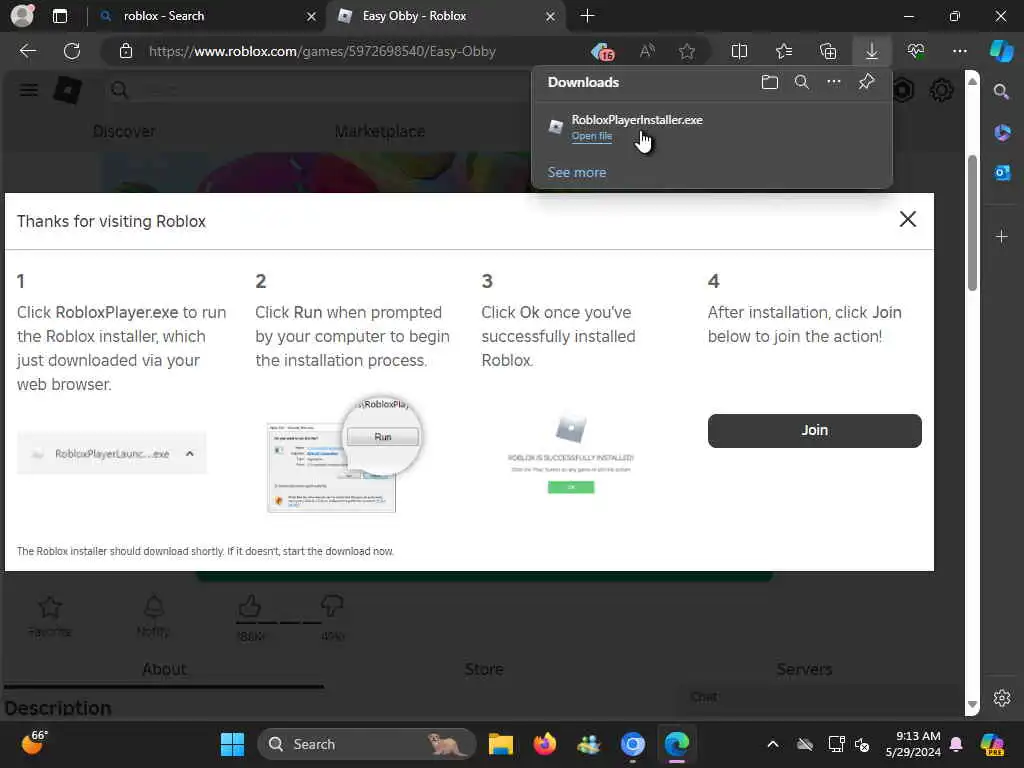1024x768 pixels.
Task: View site information lock icon
Action: (x=126, y=51)
